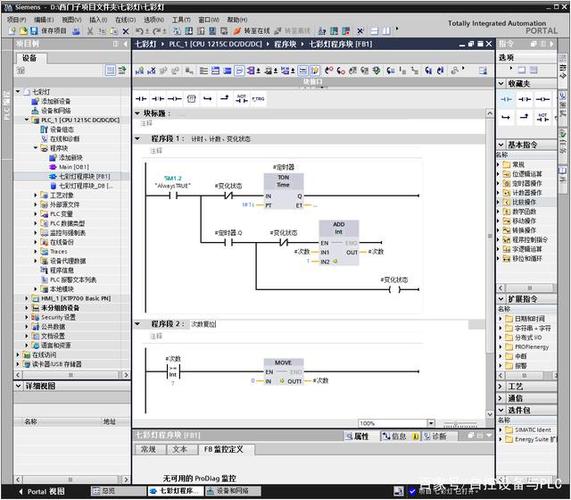Screen dimensions: 571x500
Task: Insert a normally closed contact from LAD toolbar
Action: click(158, 99)
